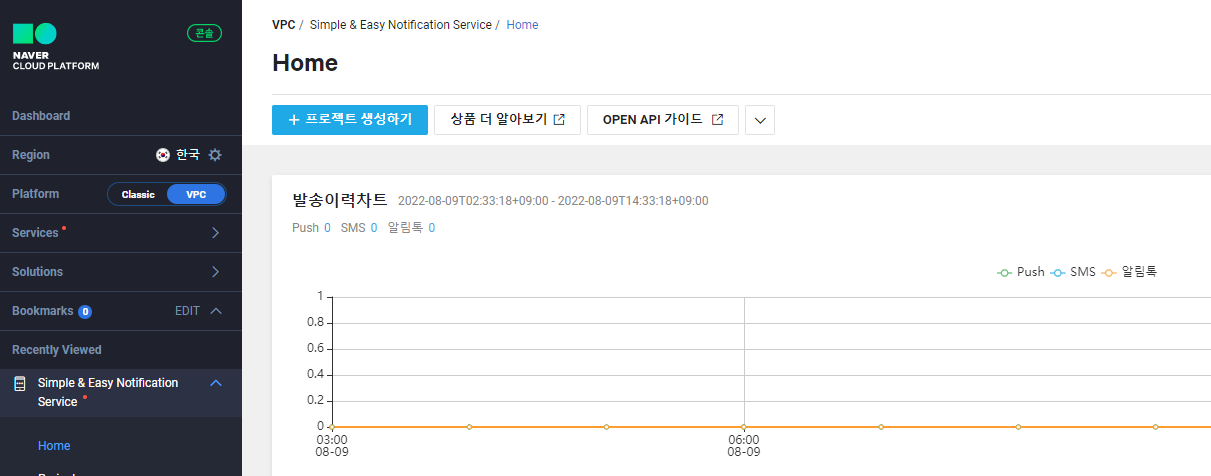Click the 프로젝트 생성하기 button
Image resolution: width=1211 pixels, height=476 pixels.
coord(350,119)
